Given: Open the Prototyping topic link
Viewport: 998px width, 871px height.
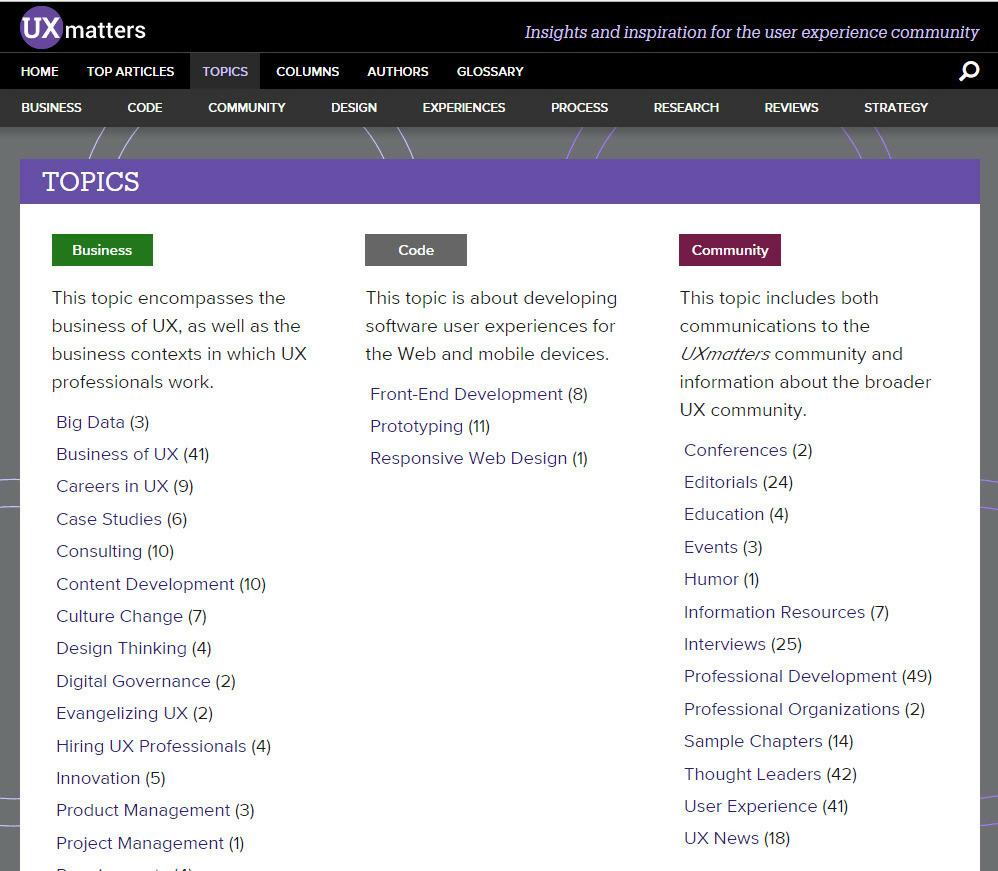Looking at the screenshot, I should tap(416, 426).
